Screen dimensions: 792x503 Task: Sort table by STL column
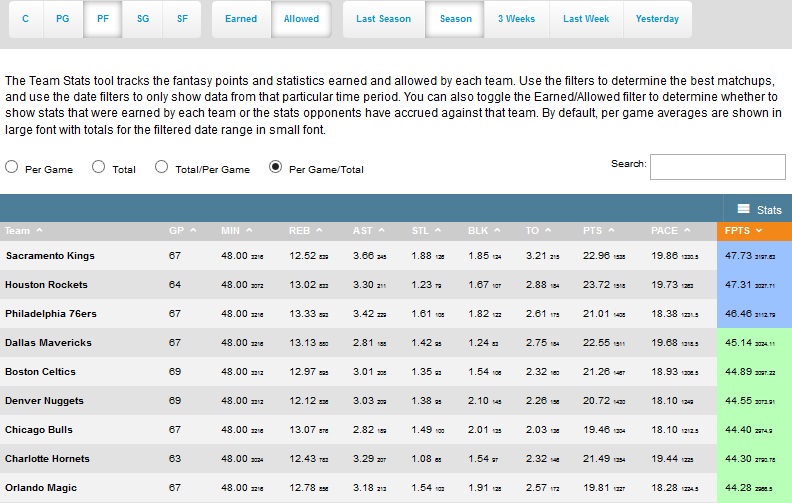426,231
